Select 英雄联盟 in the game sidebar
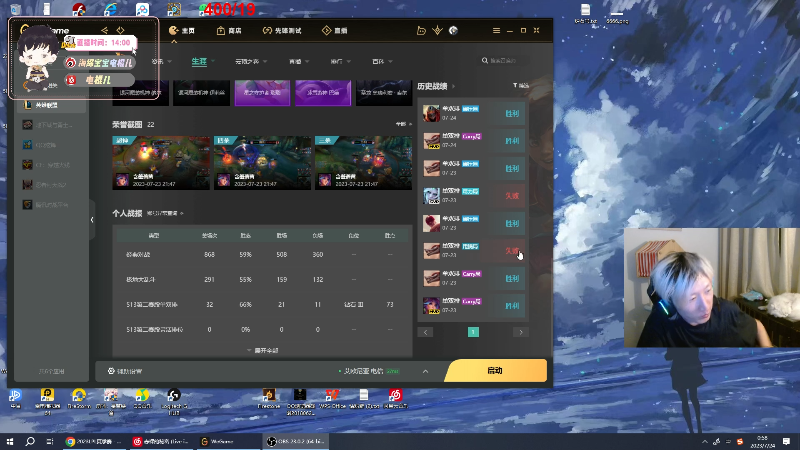This screenshot has height=450, width=800. (x=52, y=105)
